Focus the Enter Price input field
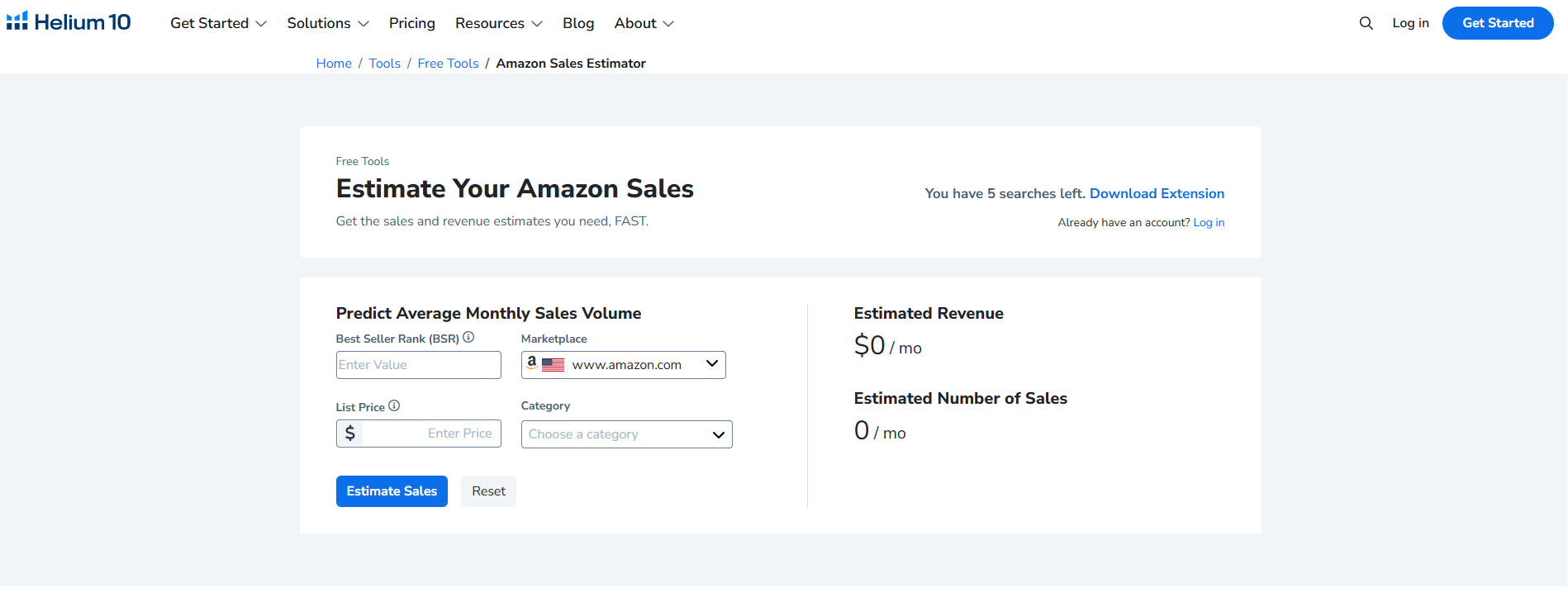1568x597 pixels. click(430, 434)
